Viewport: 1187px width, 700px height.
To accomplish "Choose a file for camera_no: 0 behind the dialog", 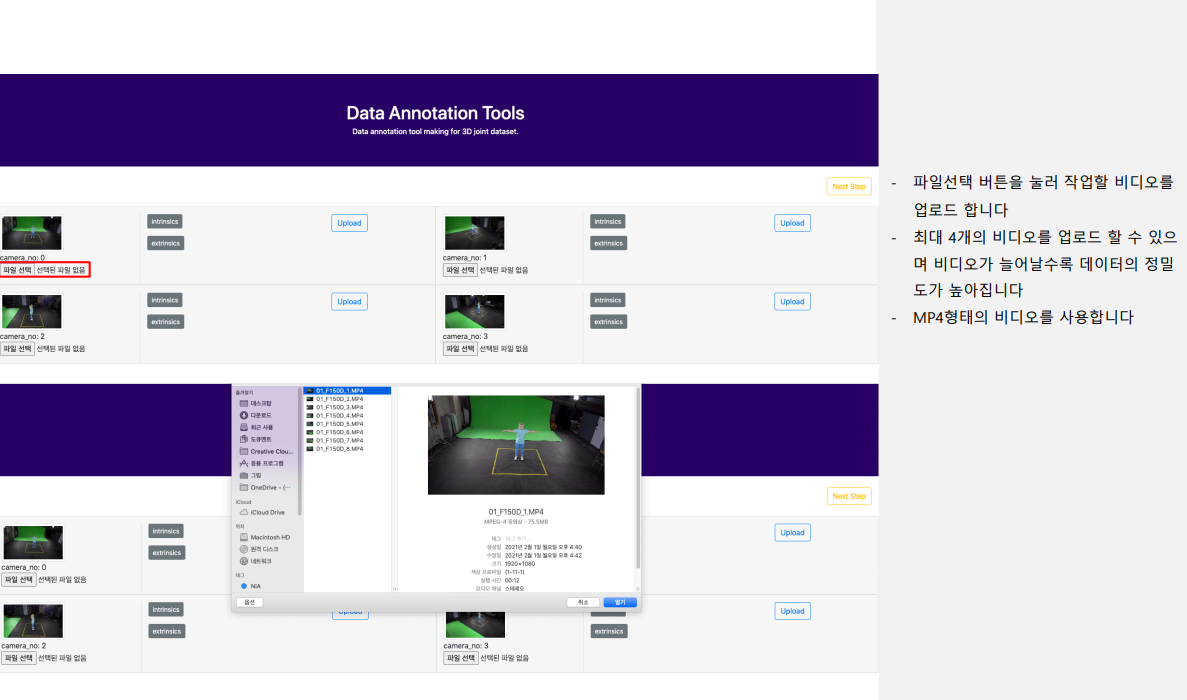I will 19,580.
